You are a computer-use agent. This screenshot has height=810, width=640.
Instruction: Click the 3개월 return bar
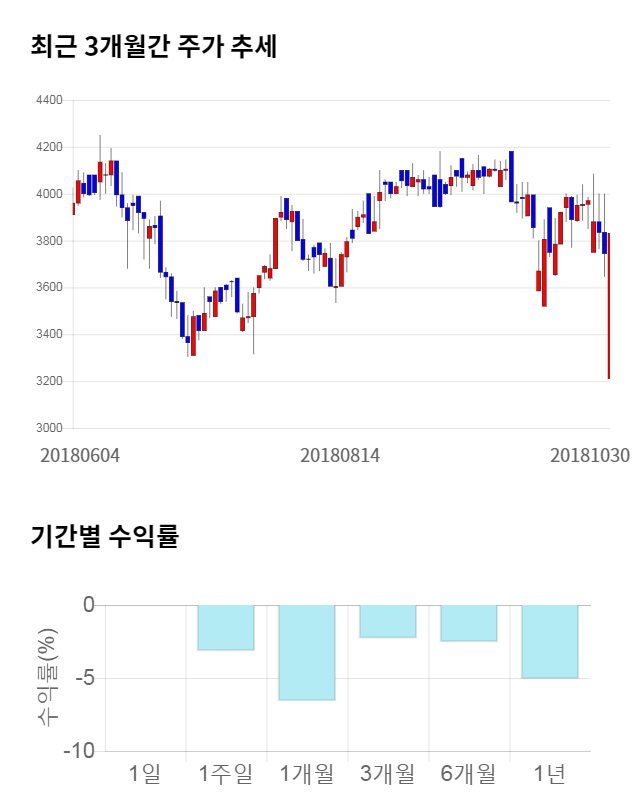point(388,621)
